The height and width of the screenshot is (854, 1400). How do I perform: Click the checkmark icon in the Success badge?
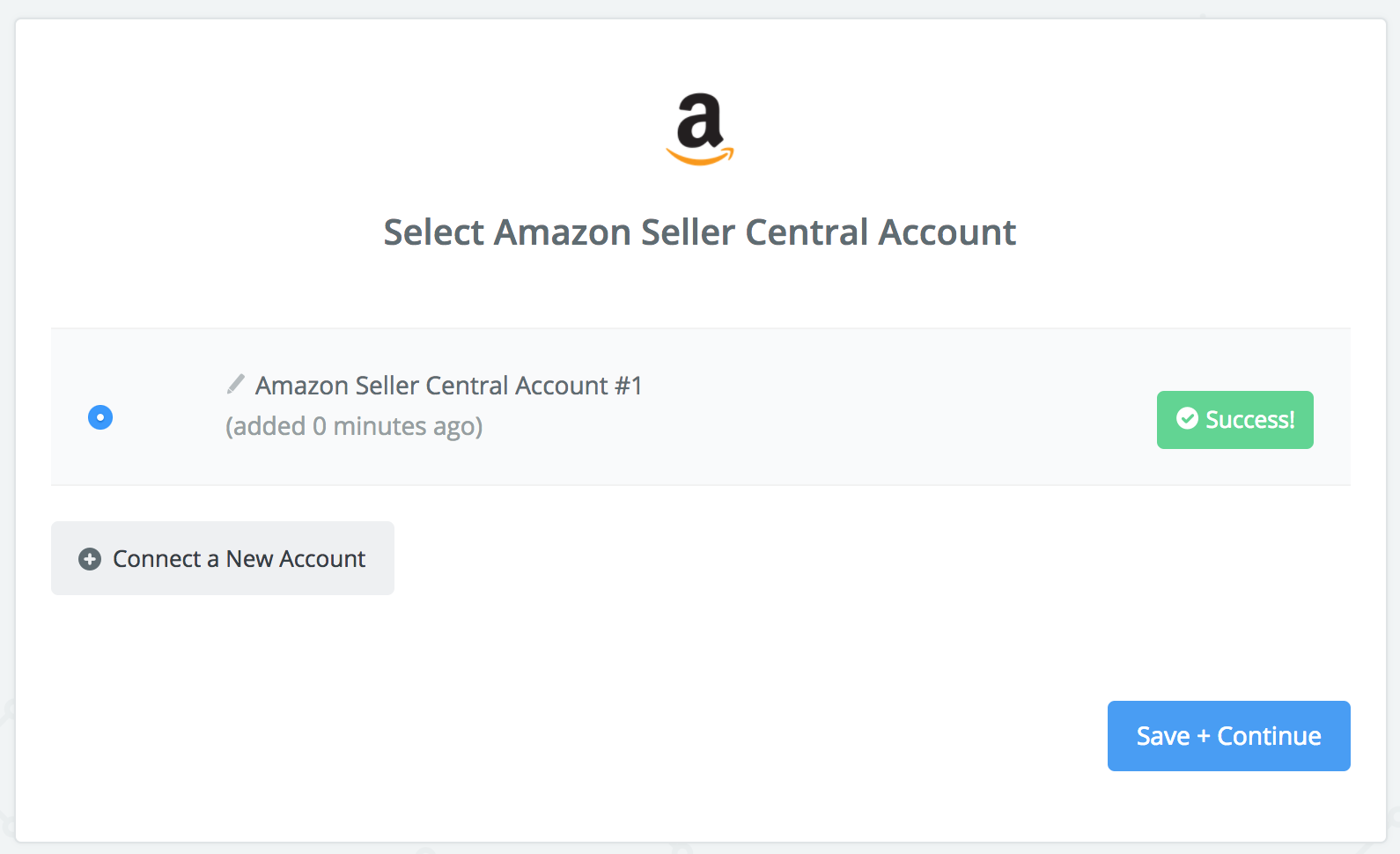tap(1187, 419)
